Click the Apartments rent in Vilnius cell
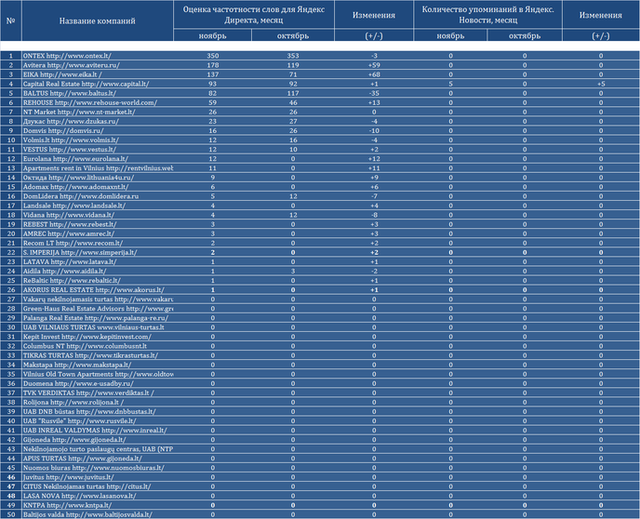 [97, 168]
